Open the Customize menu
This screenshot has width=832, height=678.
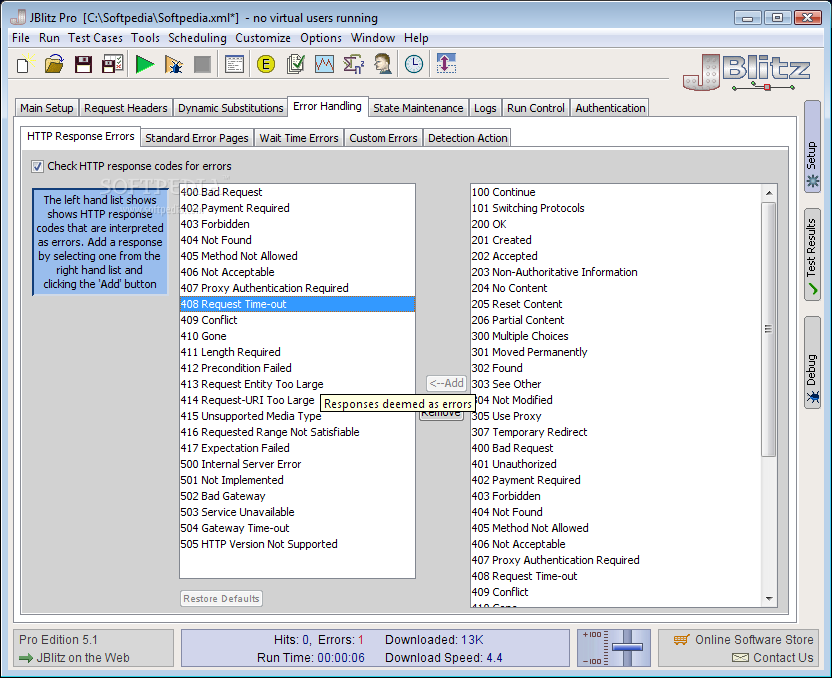click(263, 38)
